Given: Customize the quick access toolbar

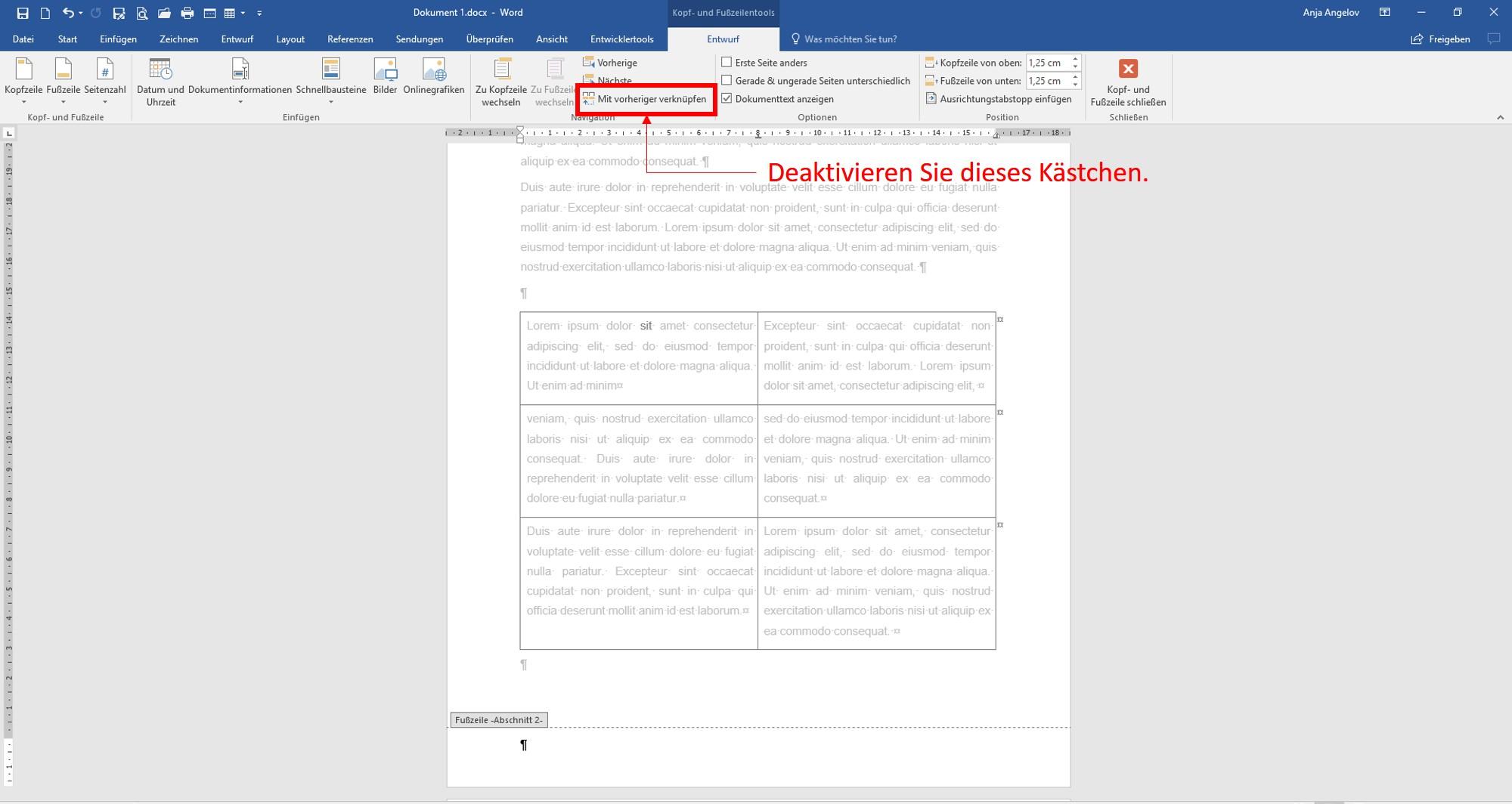Looking at the screenshot, I should pyautogui.click(x=259, y=13).
